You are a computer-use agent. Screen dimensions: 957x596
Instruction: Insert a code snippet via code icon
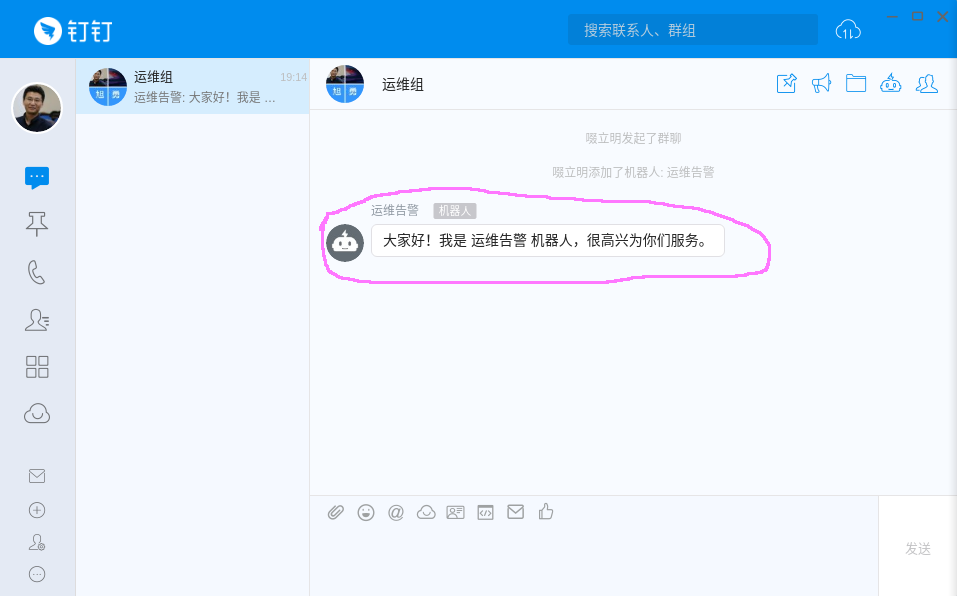coord(485,512)
